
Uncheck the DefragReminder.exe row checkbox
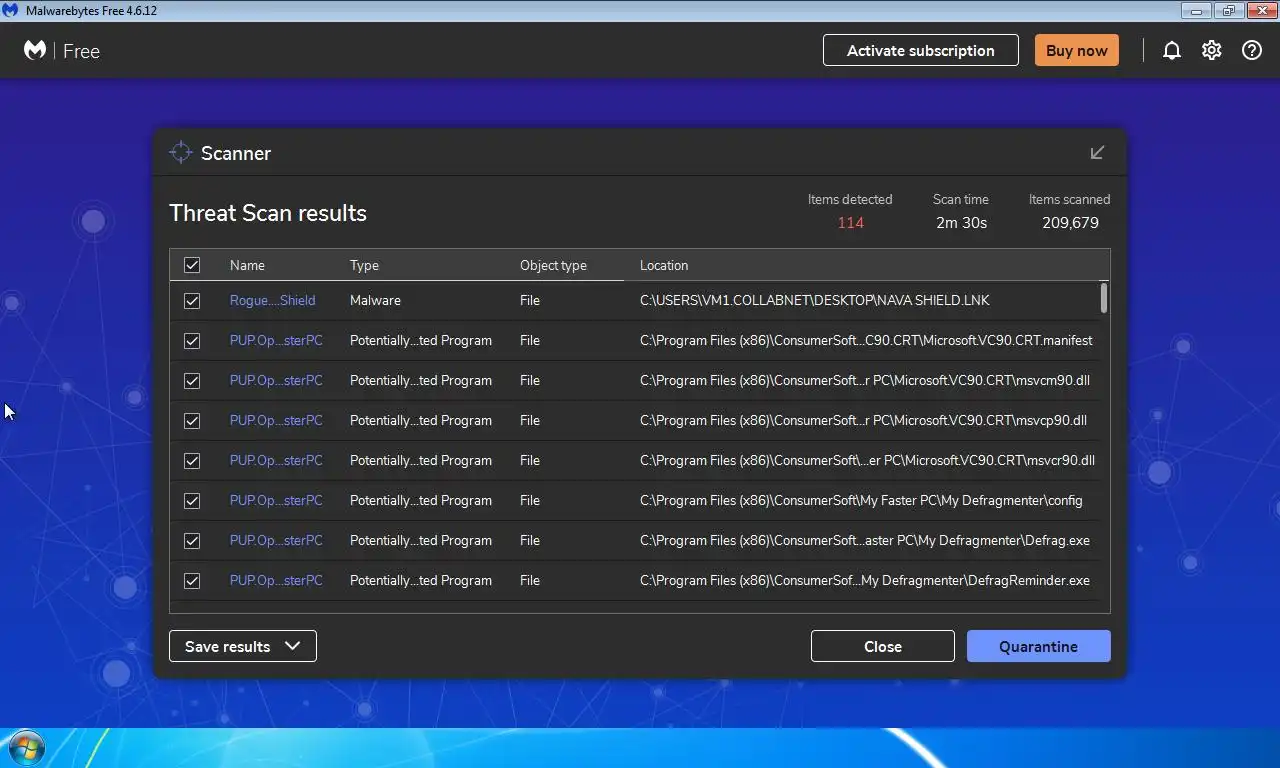point(192,581)
